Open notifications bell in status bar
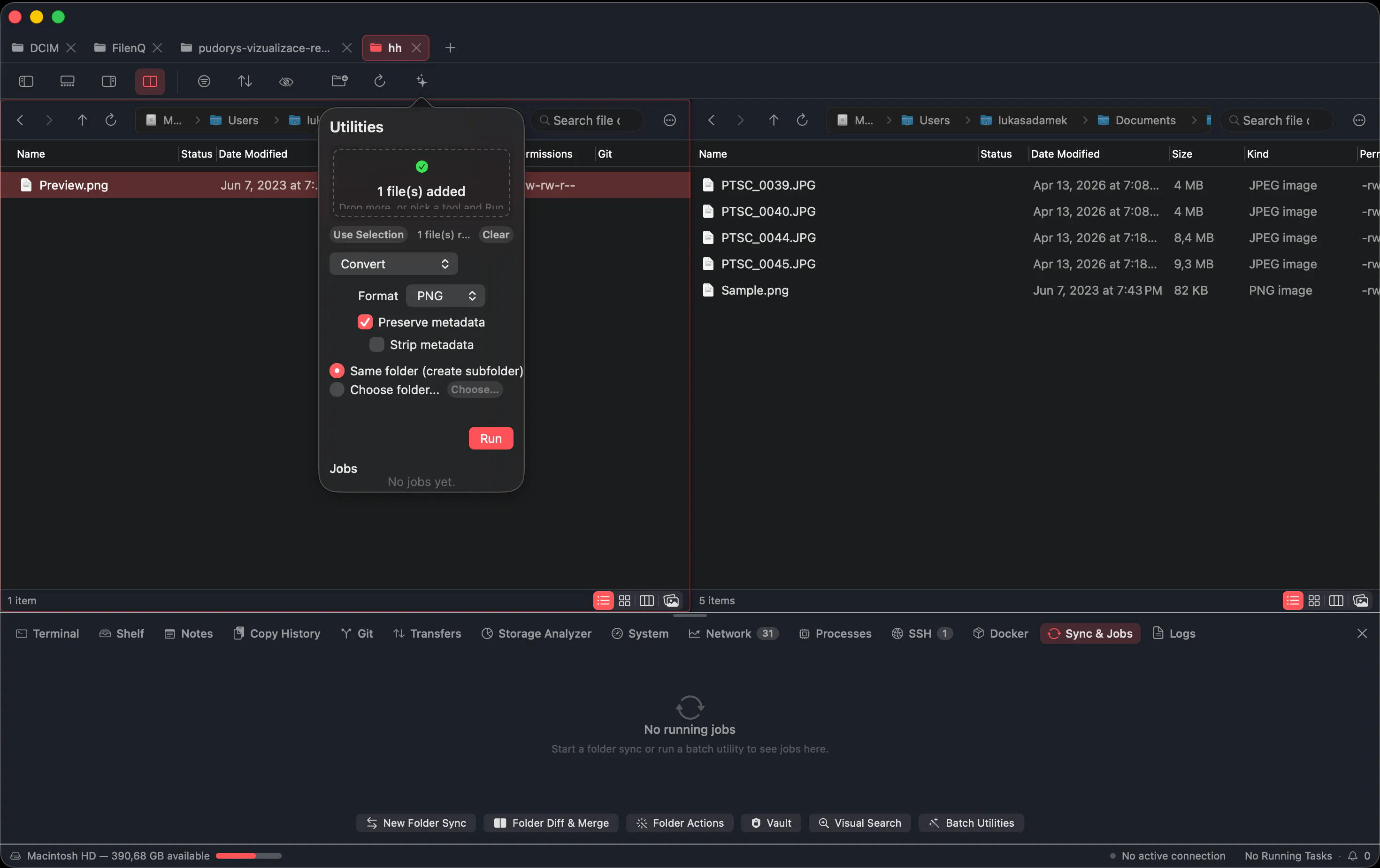This screenshot has width=1380, height=868. click(x=1353, y=856)
